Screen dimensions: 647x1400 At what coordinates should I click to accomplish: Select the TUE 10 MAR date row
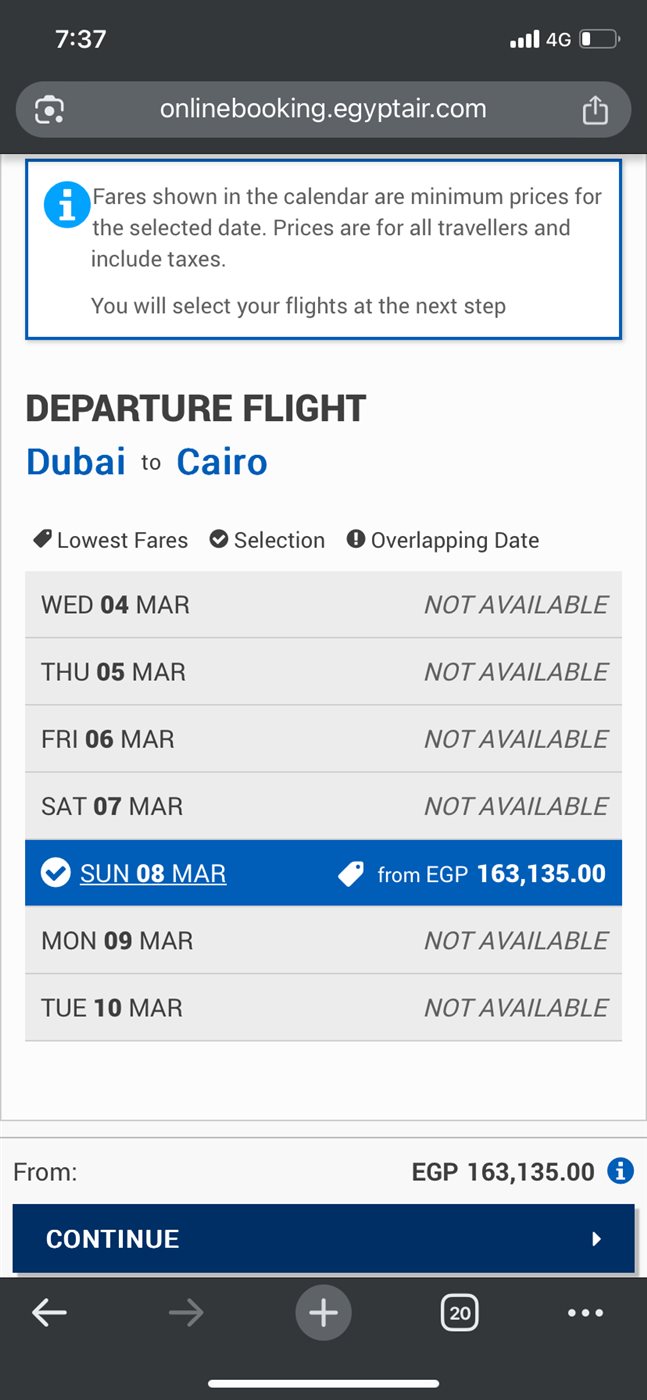coord(323,1008)
